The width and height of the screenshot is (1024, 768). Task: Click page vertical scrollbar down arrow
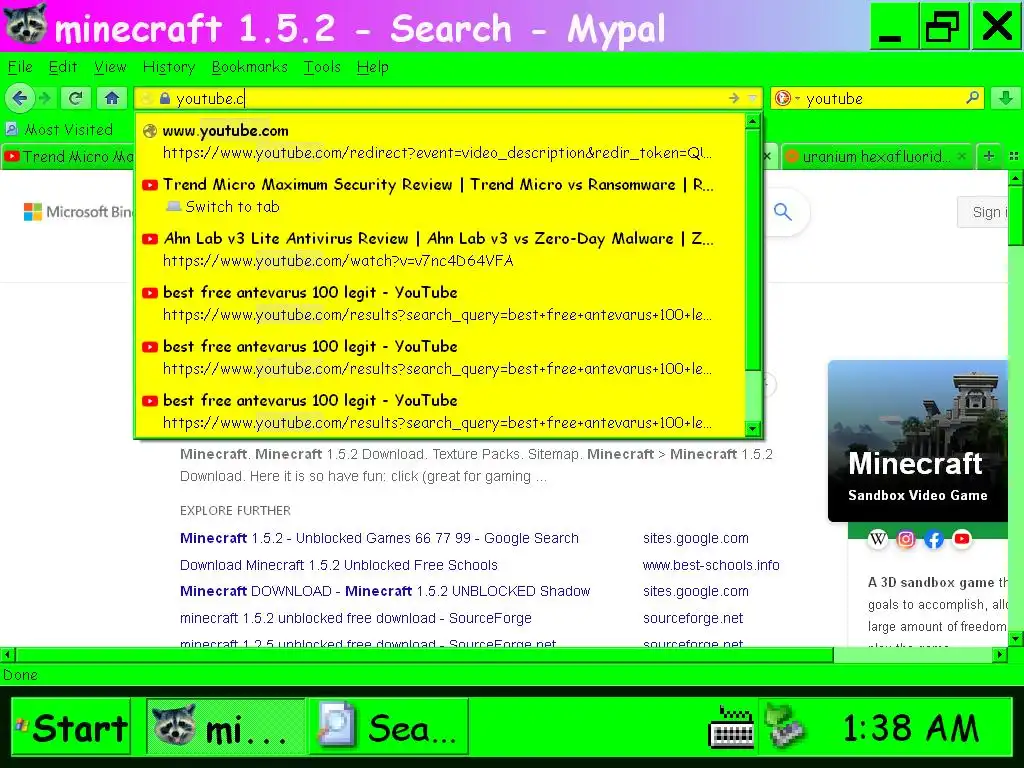tap(1016, 638)
